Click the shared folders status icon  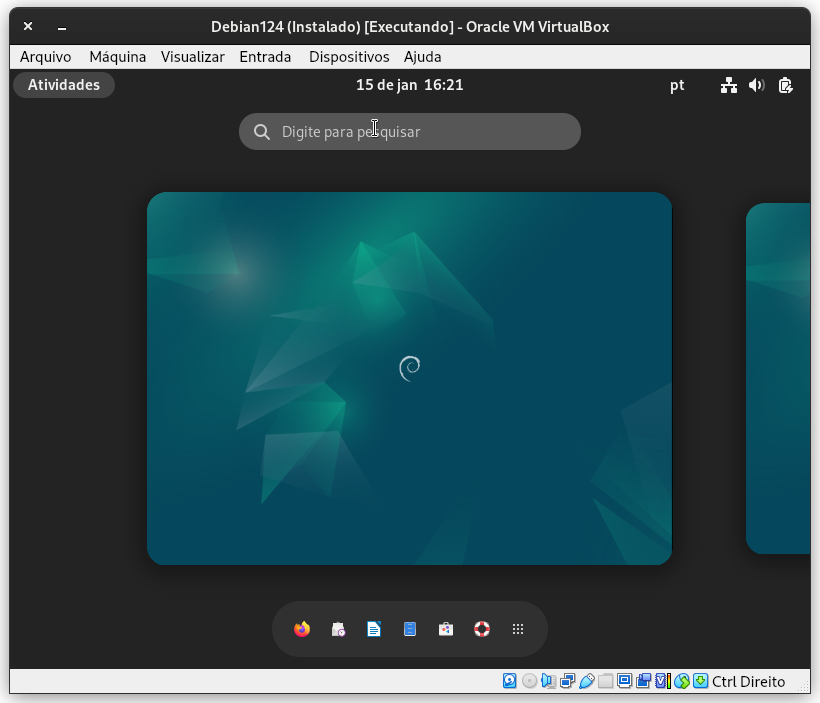606,681
